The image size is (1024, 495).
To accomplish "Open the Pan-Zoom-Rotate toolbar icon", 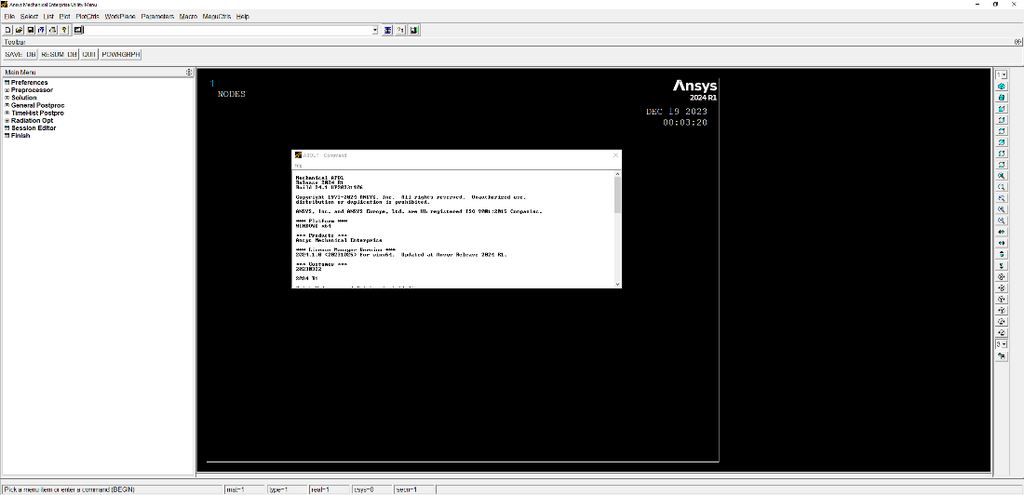I will [41, 30].
